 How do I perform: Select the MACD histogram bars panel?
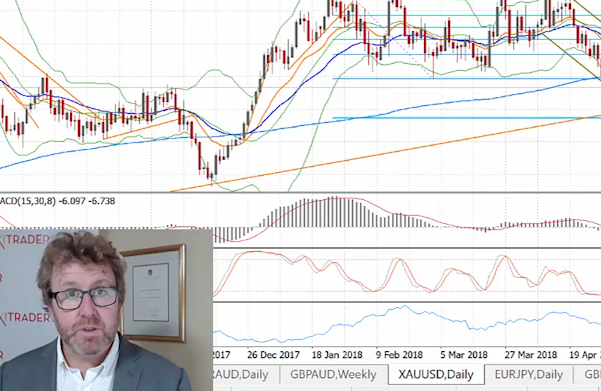[406, 220]
